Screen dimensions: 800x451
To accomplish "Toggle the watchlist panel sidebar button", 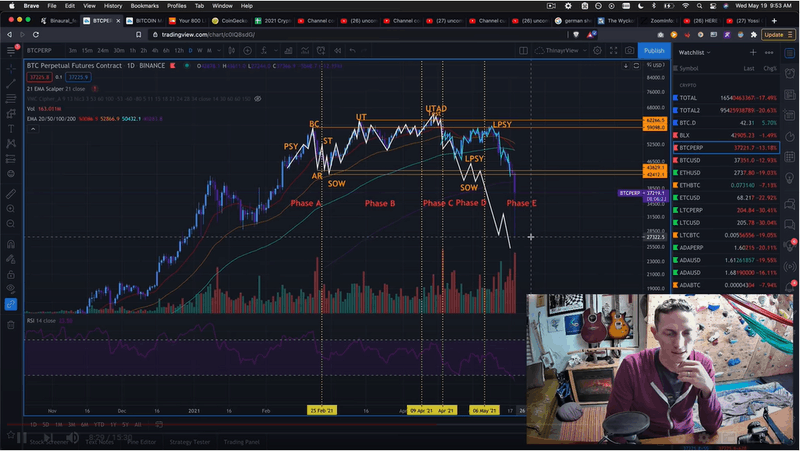I will pos(790,53).
